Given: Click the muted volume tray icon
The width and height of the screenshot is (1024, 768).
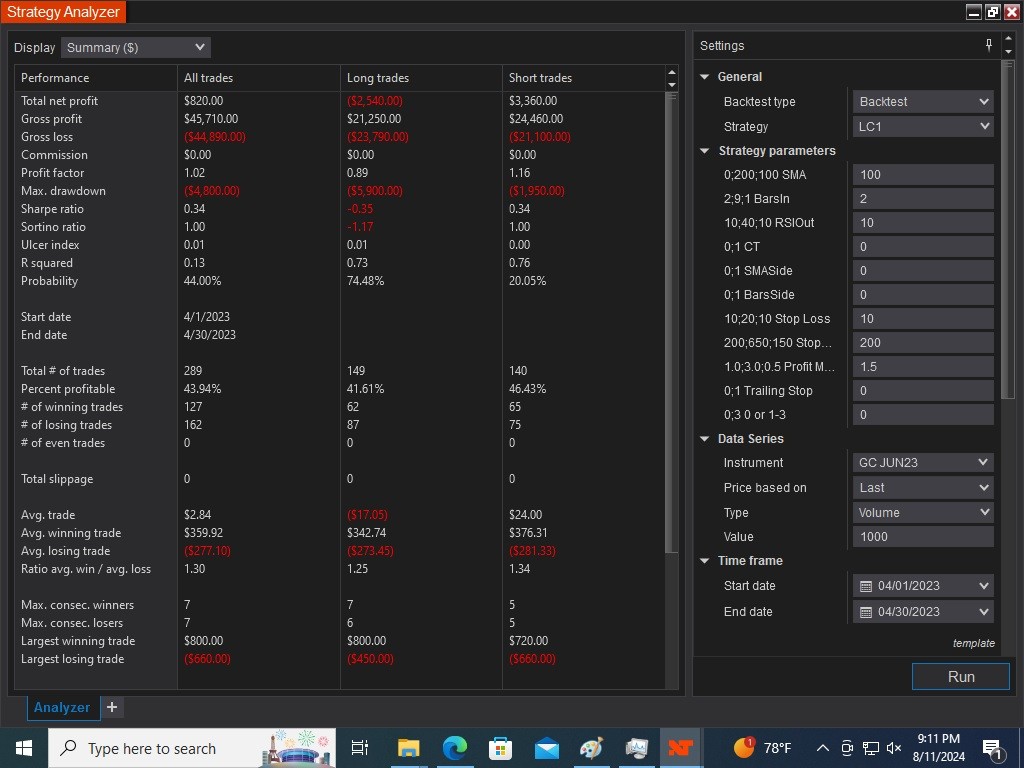Looking at the screenshot, I should tap(895, 748).
